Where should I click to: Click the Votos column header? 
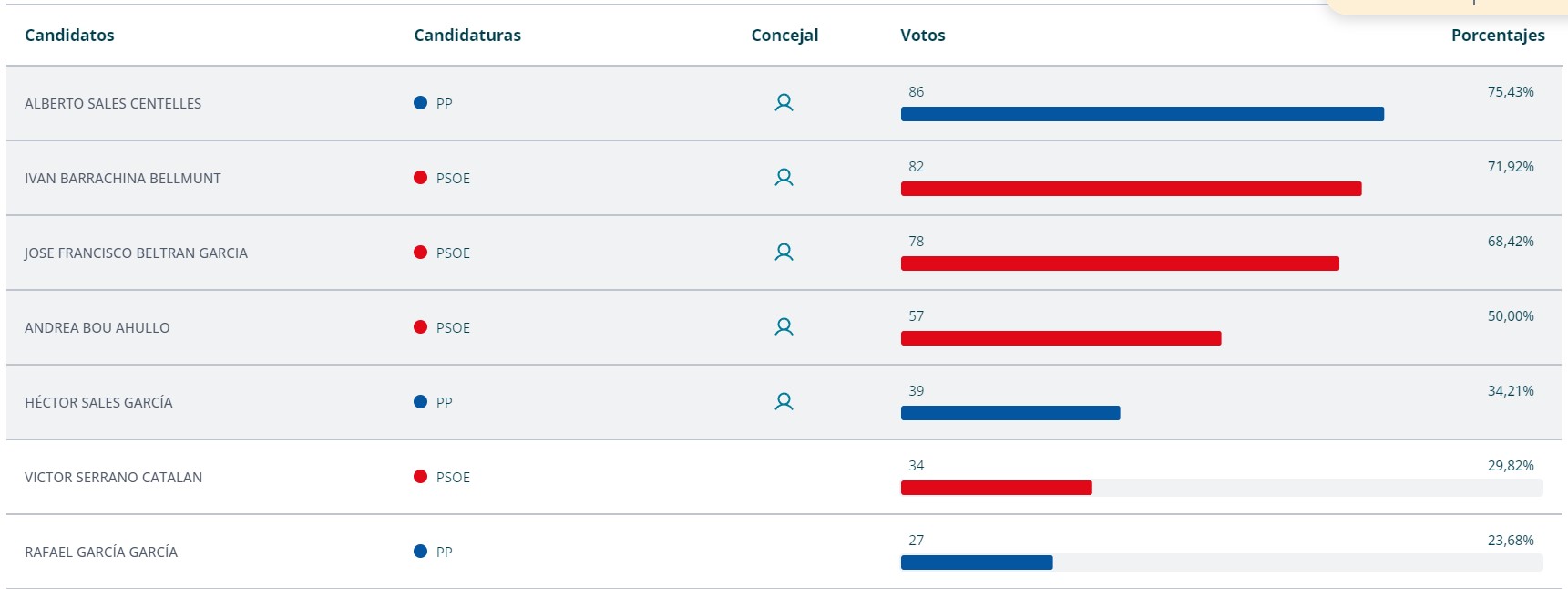(923, 36)
